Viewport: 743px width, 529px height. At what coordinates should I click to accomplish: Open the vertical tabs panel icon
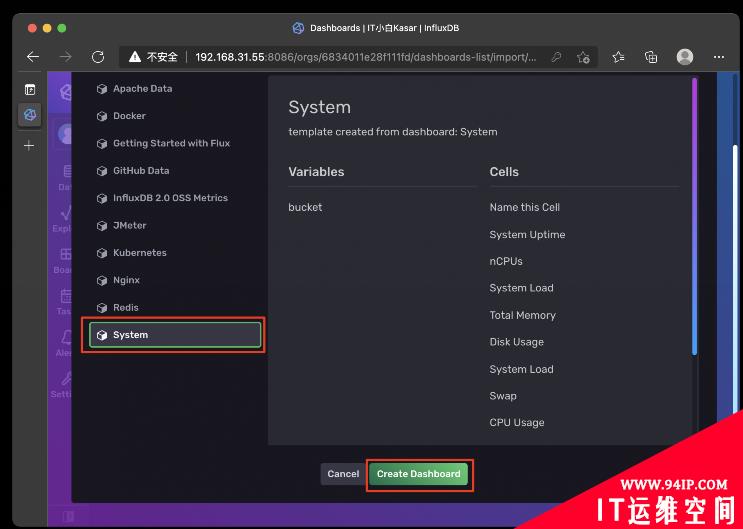point(29,89)
